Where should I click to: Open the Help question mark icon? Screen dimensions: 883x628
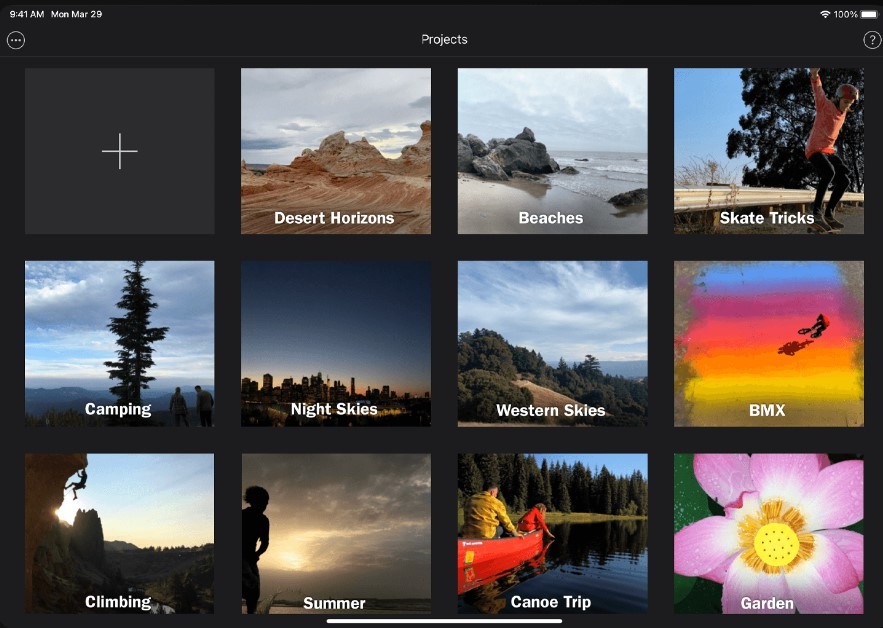point(872,40)
